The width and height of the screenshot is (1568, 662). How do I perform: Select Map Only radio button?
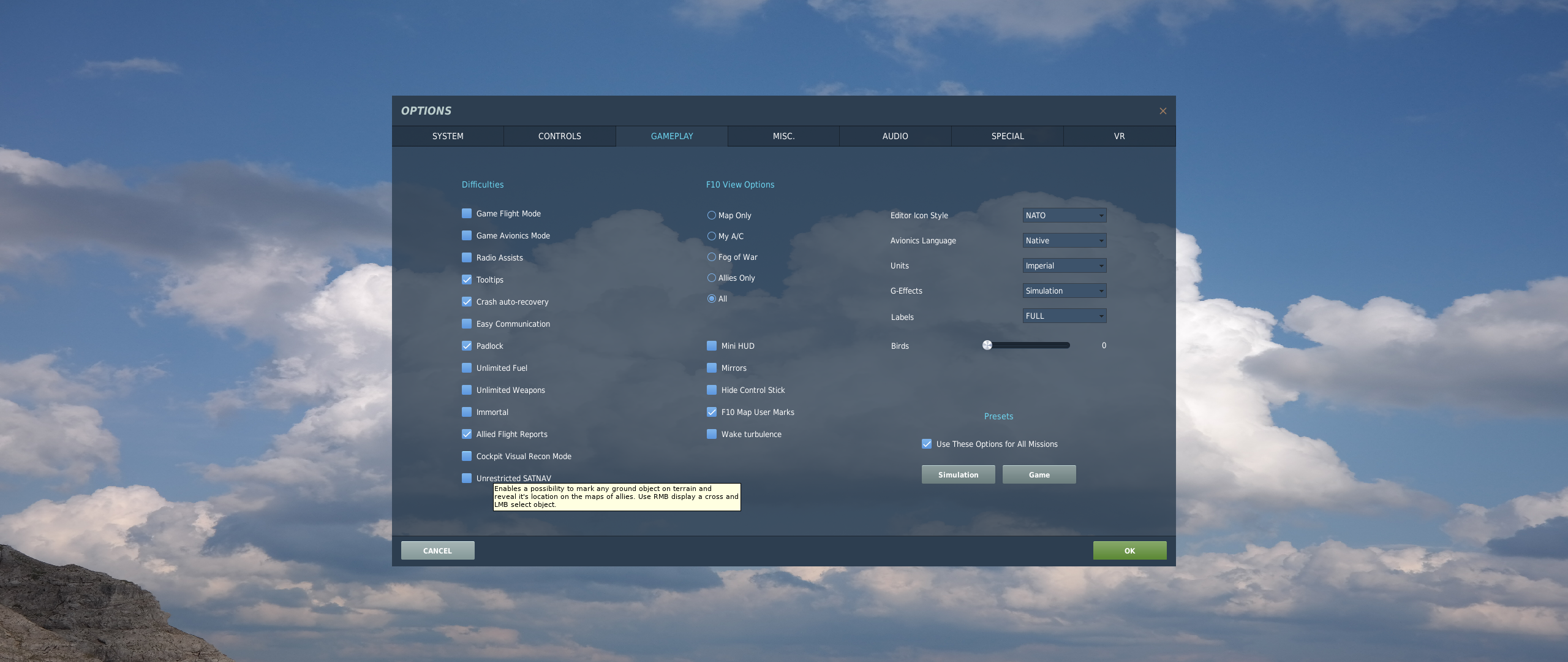(x=711, y=215)
